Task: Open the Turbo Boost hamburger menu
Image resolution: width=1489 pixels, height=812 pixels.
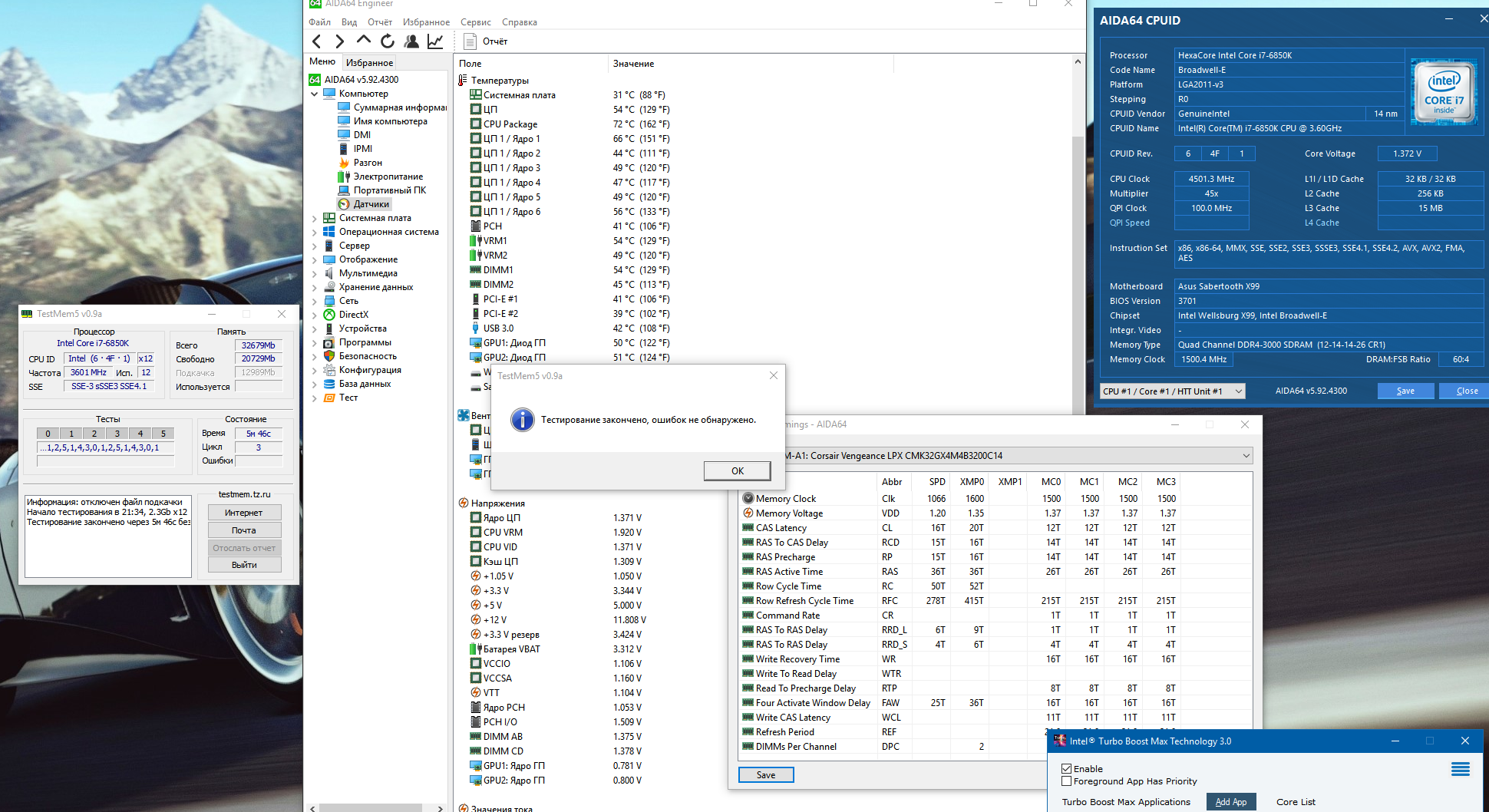Action: pyautogui.click(x=1461, y=769)
